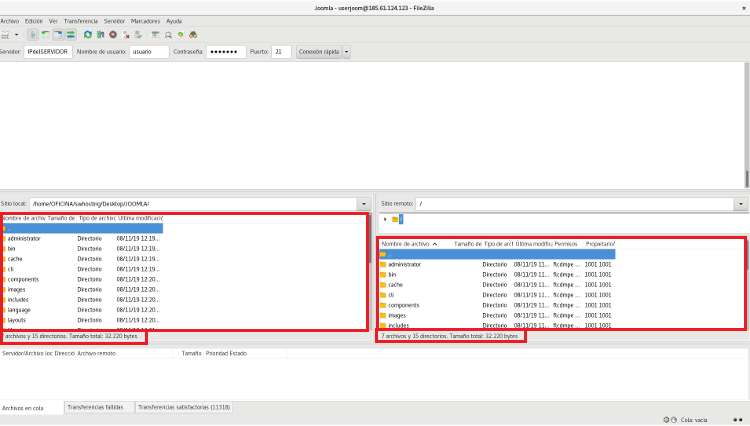Search remote files with the binoculars icon
750x426 pixels.
(x=193, y=35)
